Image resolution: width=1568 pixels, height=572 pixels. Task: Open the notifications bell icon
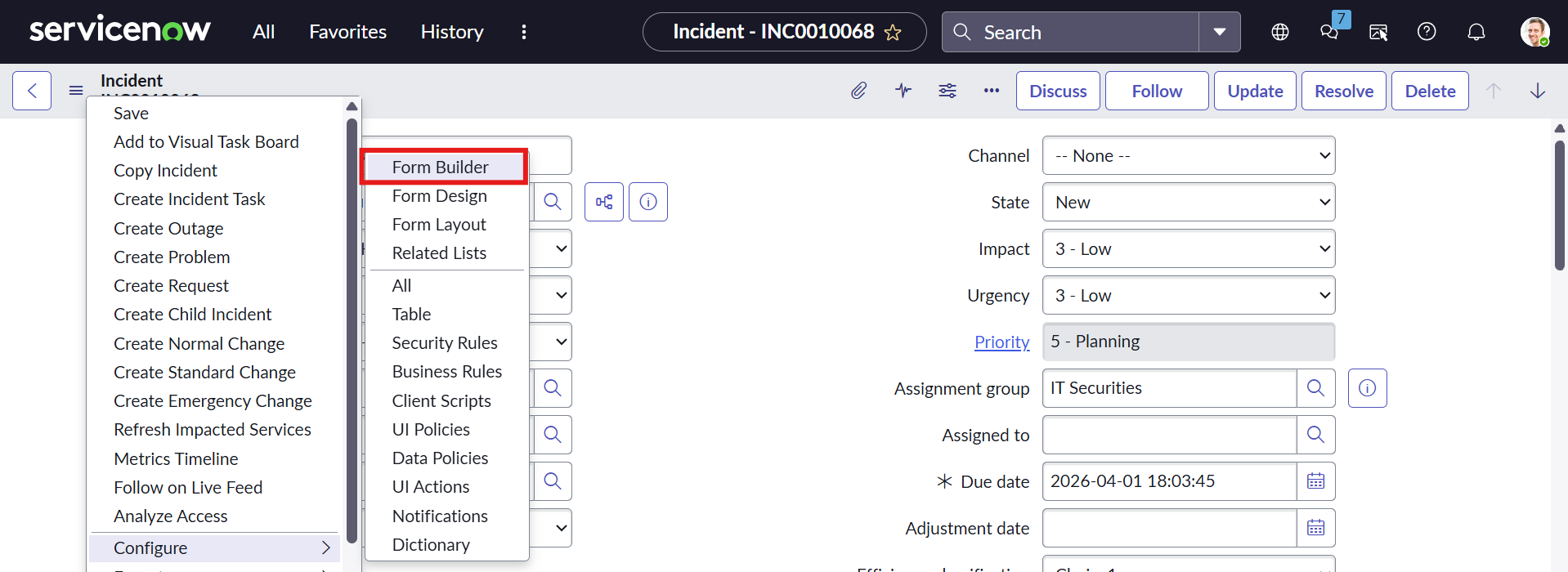[1476, 32]
